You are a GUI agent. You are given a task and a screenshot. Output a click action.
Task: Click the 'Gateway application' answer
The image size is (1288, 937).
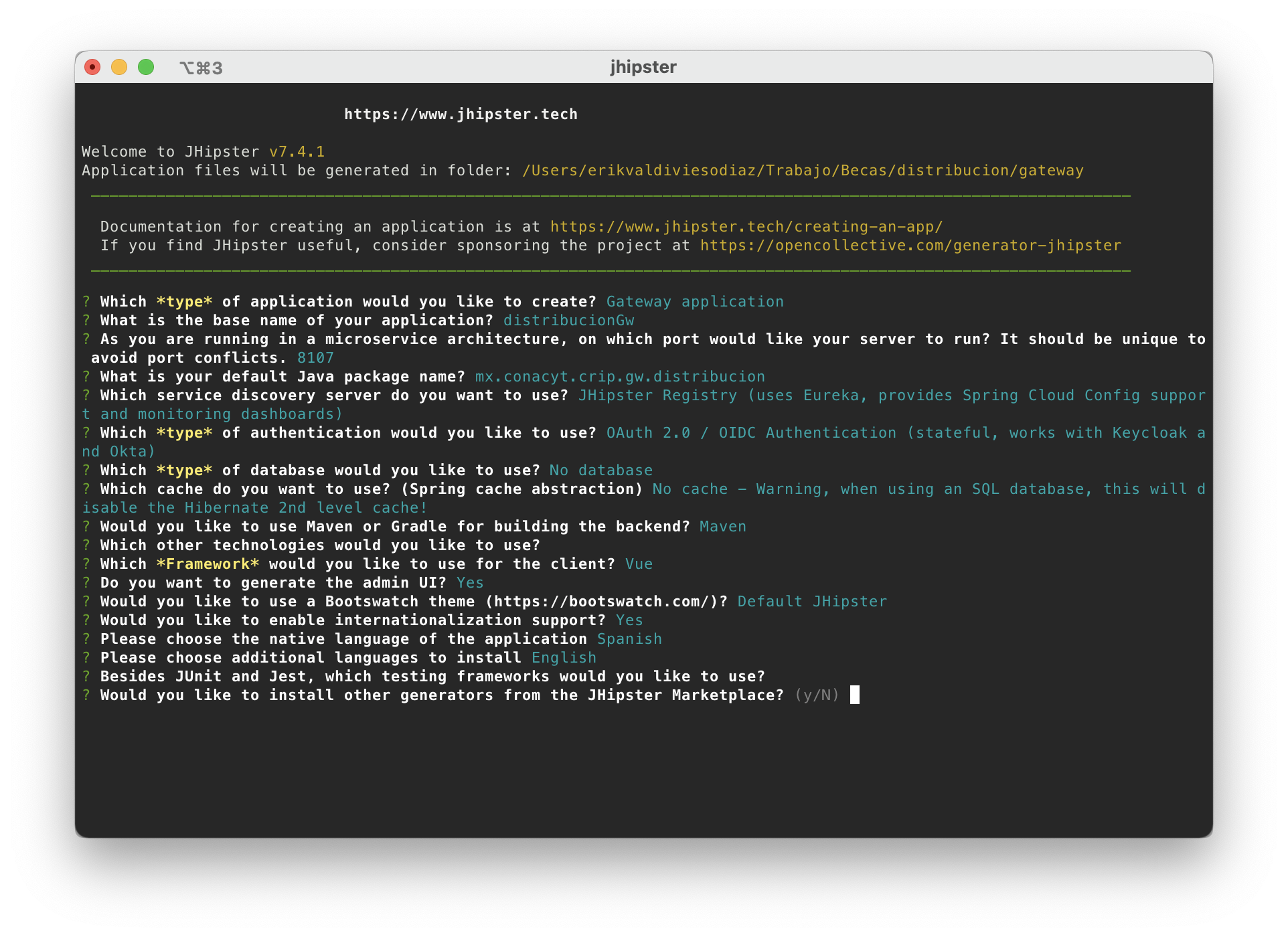click(x=695, y=302)
